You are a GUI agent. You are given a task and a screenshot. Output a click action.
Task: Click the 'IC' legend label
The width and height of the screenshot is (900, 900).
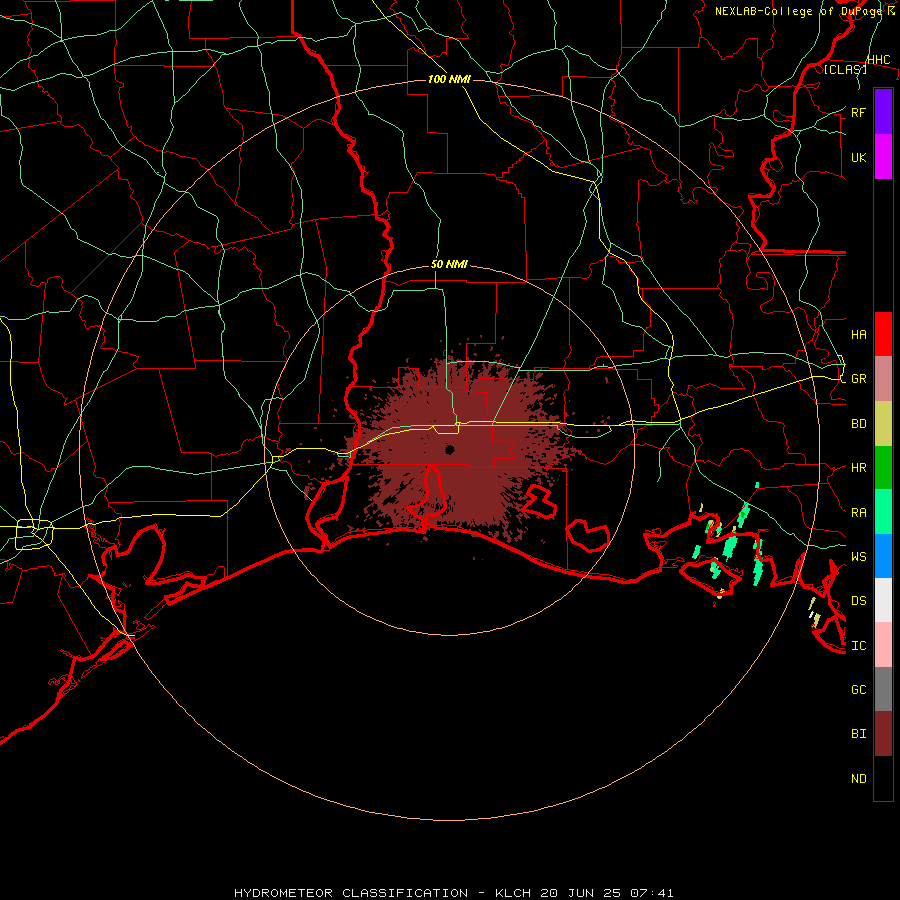(x=858, y=646)
